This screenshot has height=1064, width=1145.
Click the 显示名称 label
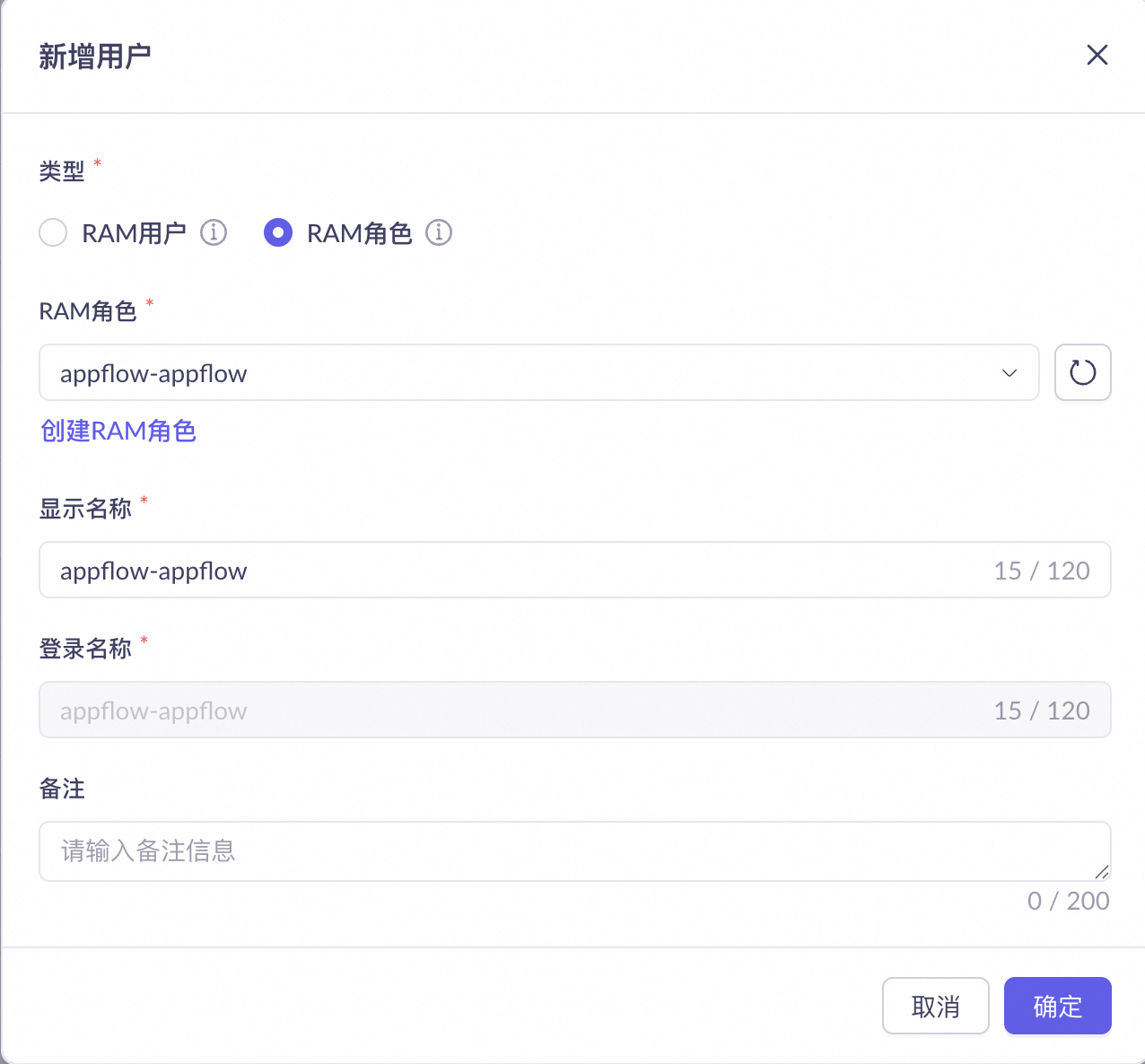pos(85,509)
